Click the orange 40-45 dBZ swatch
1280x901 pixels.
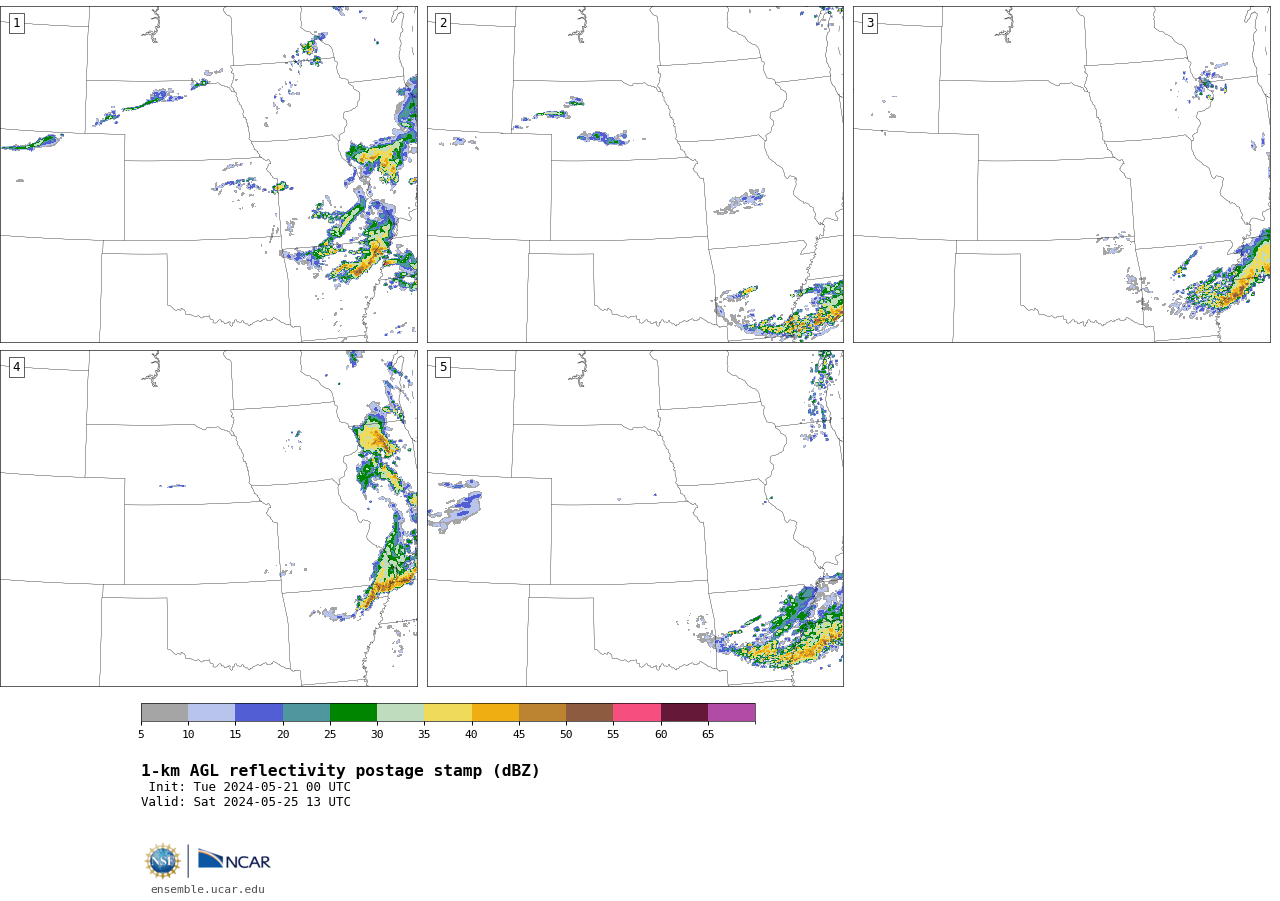495,712
